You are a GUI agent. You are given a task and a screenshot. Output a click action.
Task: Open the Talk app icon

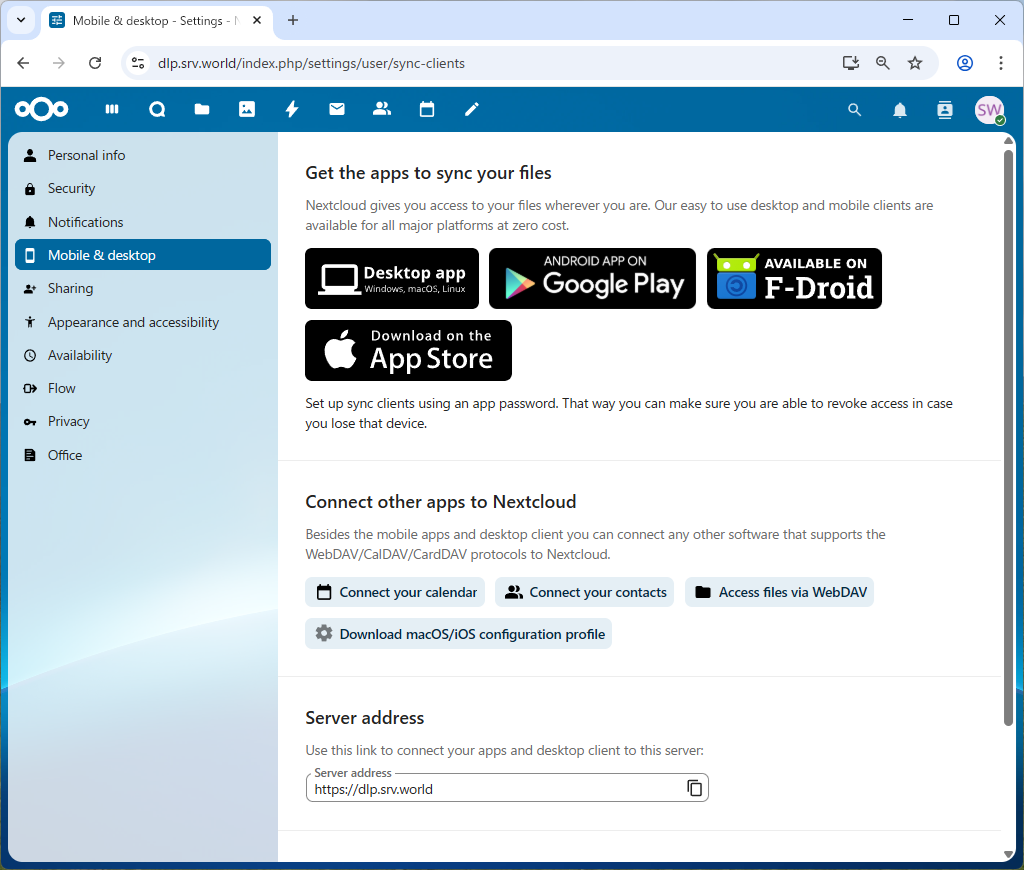click(x=157, y=110)
